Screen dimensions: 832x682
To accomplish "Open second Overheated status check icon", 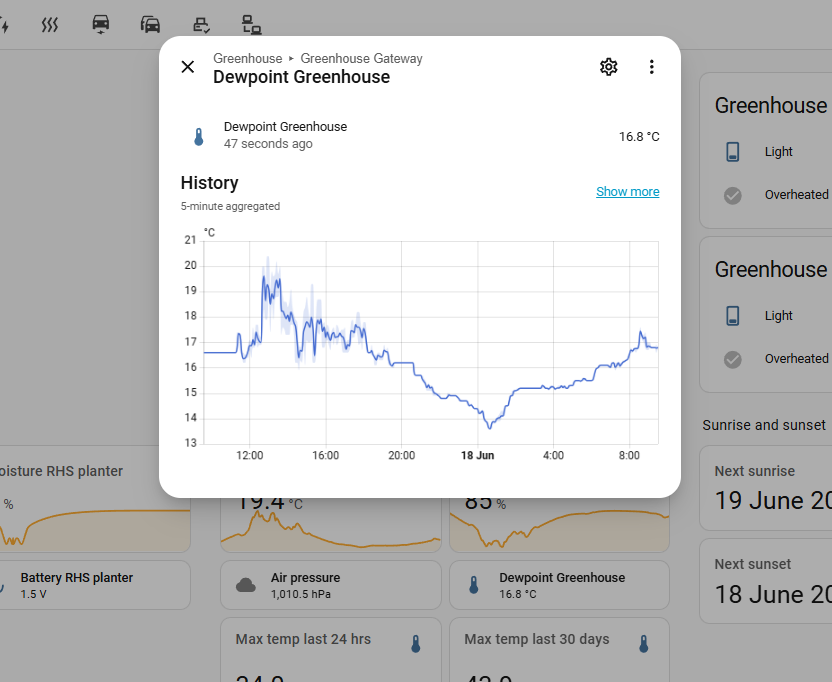I will (733, 359).
